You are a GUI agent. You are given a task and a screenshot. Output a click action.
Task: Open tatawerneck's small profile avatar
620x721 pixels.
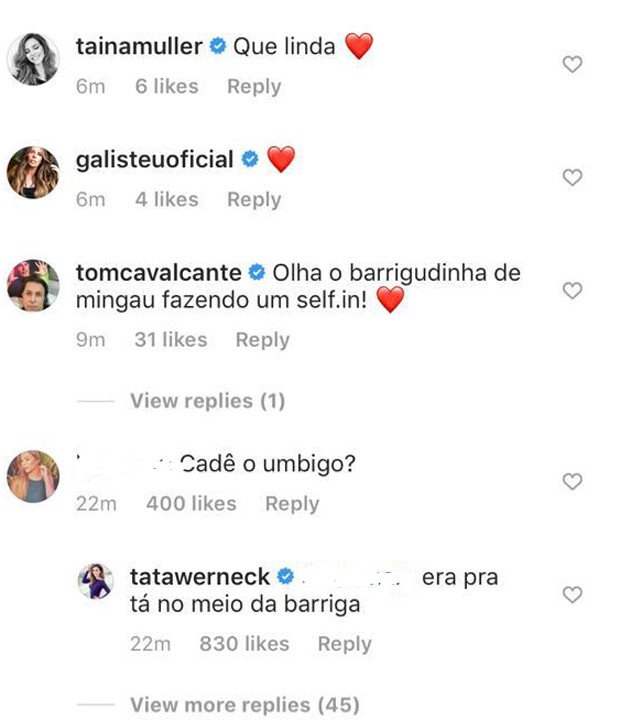click(x=96, y=582)
